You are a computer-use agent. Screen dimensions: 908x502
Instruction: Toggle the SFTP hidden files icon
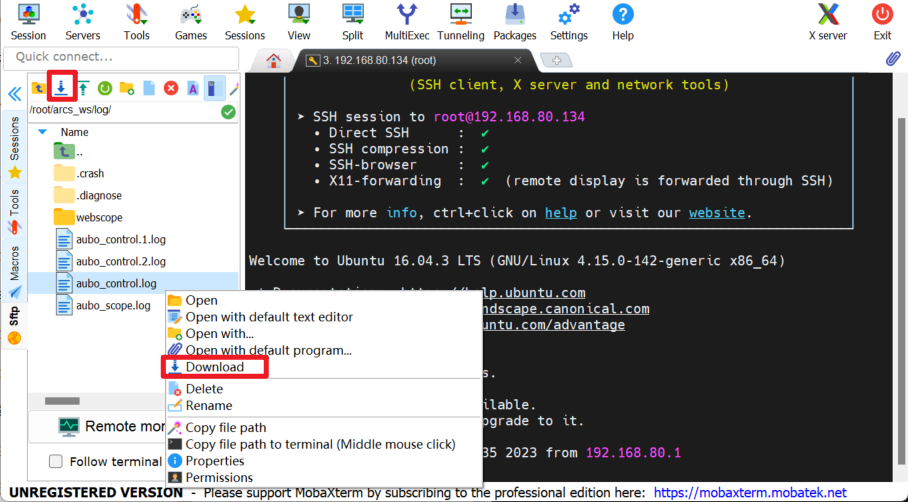pyautogui.click(x=214, y=89)
